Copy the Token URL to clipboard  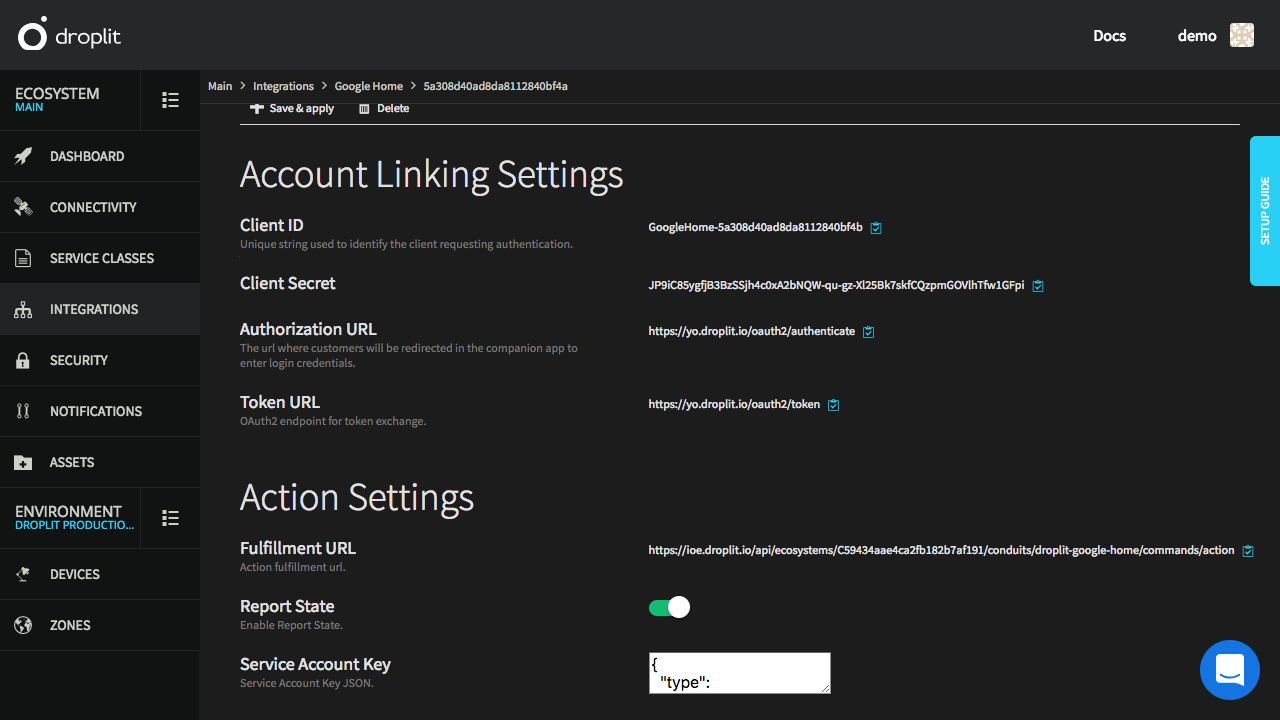[833, 405]
